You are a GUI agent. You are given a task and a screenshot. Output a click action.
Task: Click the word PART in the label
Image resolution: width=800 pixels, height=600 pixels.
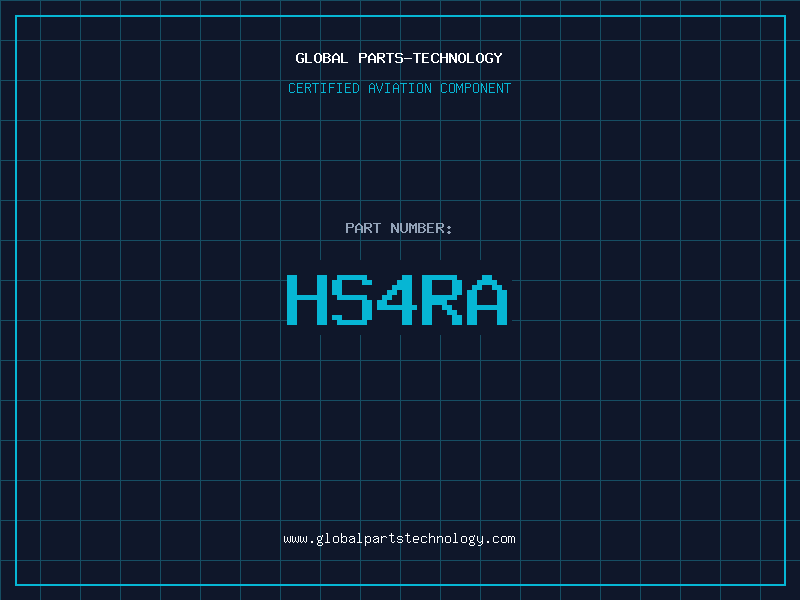tap(363, 228)
